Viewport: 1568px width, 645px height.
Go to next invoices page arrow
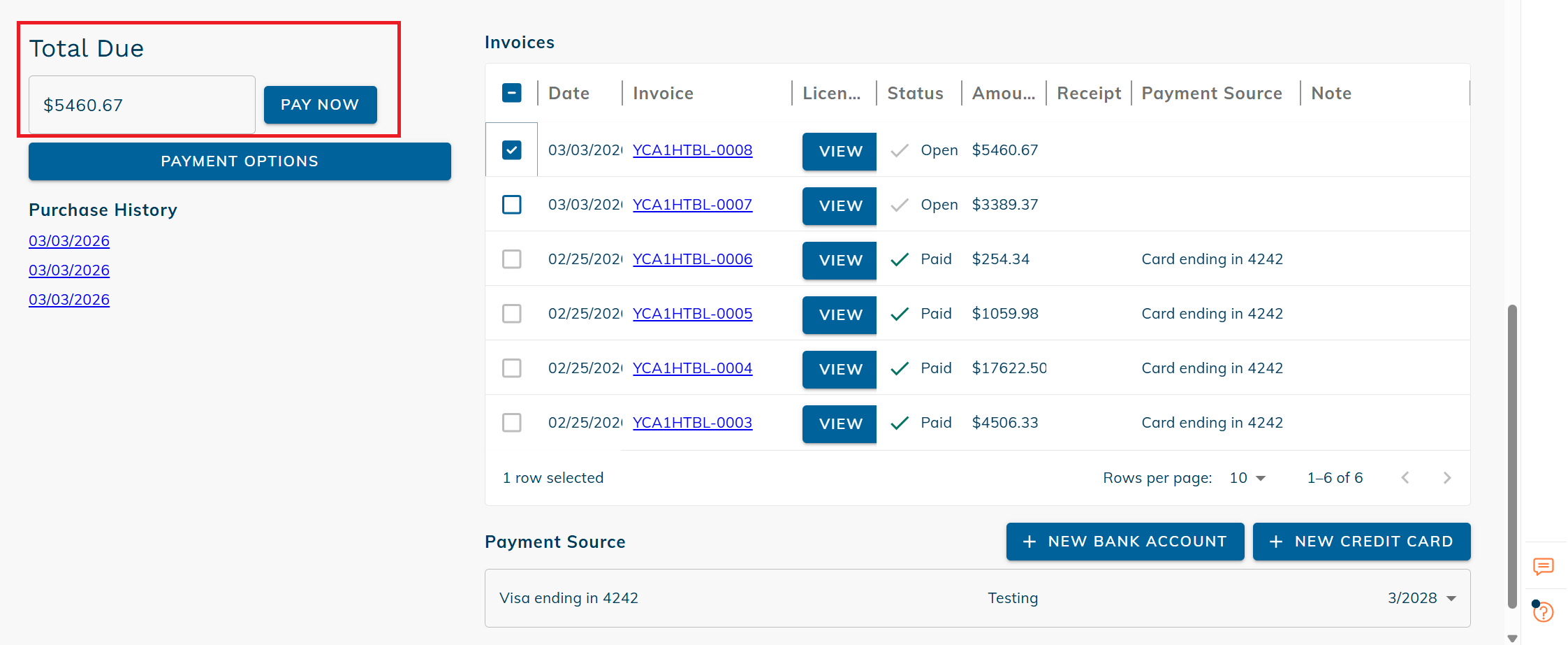[x=1446, y=478]
